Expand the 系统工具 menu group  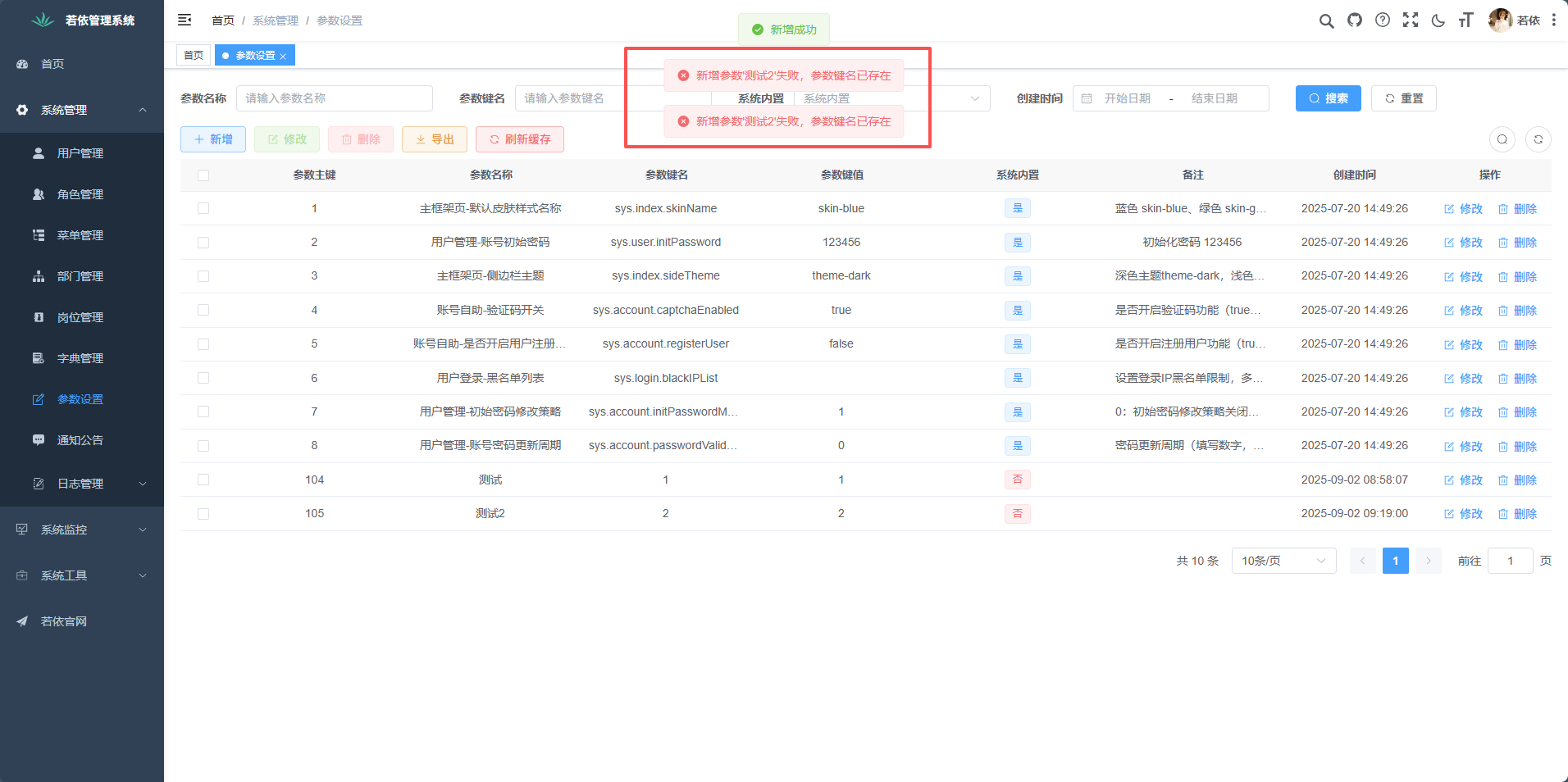click(x=82, y=575)
